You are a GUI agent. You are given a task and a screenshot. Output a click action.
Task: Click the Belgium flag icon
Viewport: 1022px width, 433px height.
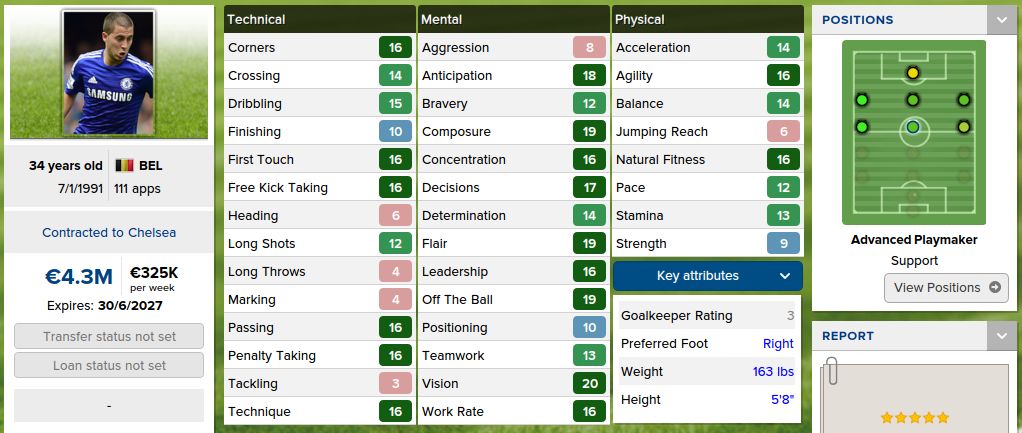(x=125, y=166)
